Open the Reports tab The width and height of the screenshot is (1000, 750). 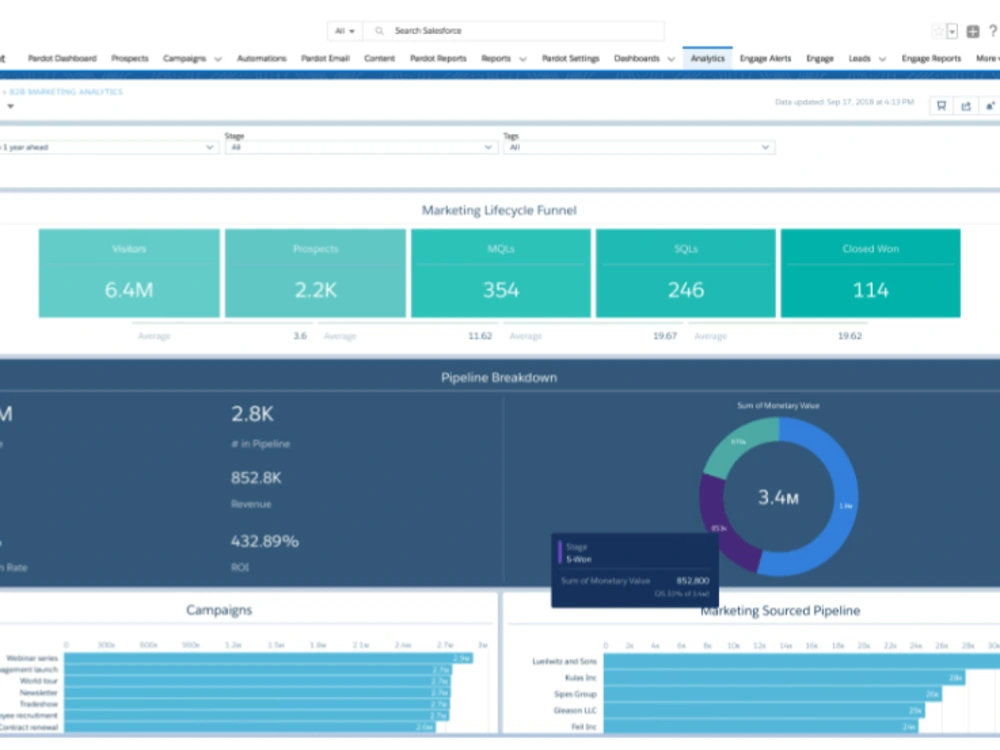pyautogui.click(x=496, y=58)
